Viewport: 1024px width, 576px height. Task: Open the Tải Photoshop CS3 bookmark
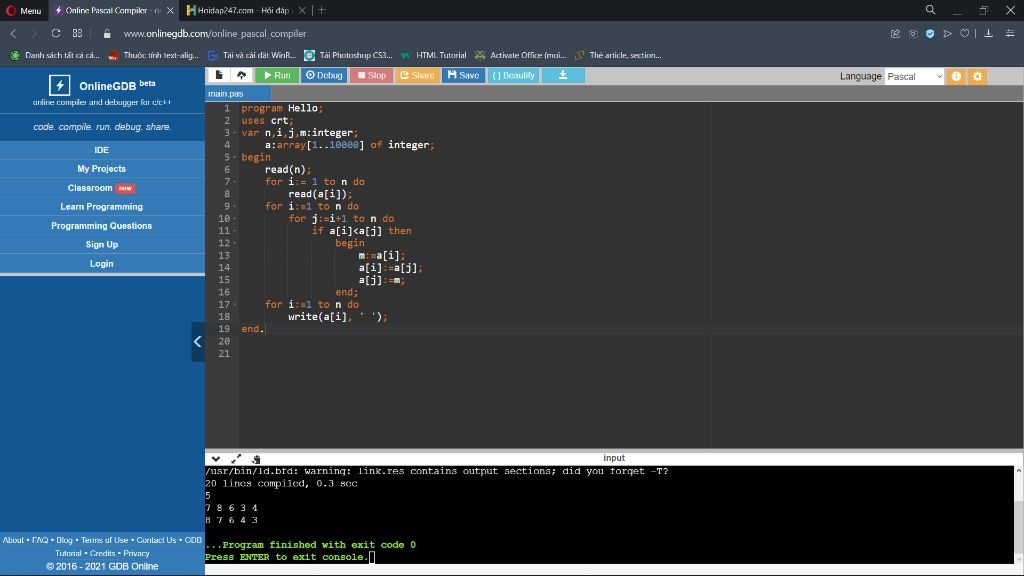[x=348, y=56]
